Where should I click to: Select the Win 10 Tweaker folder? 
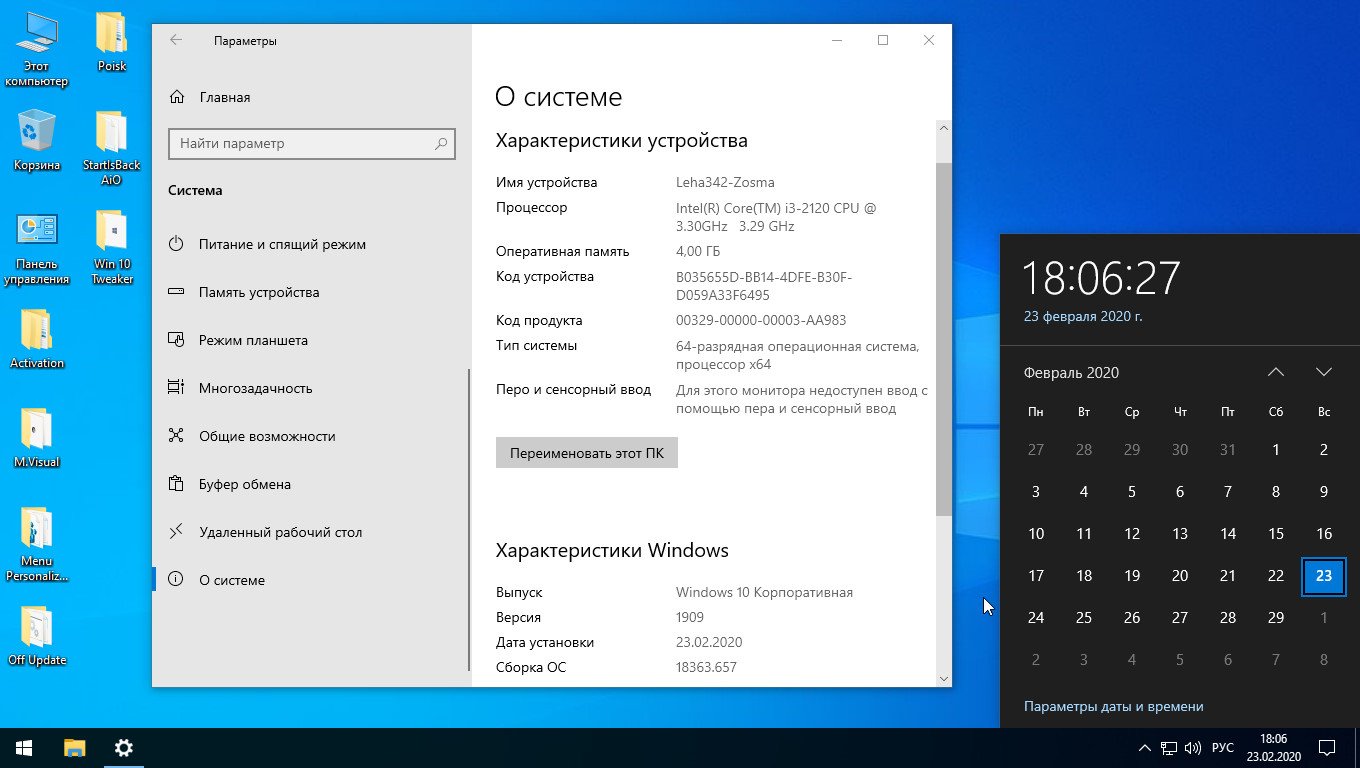tap(112, 248)
